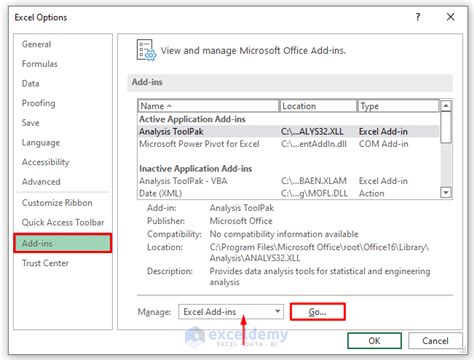The image size is (474, 360).
Task: Click the add-ins gear list icon
Action: coord(146,50)
